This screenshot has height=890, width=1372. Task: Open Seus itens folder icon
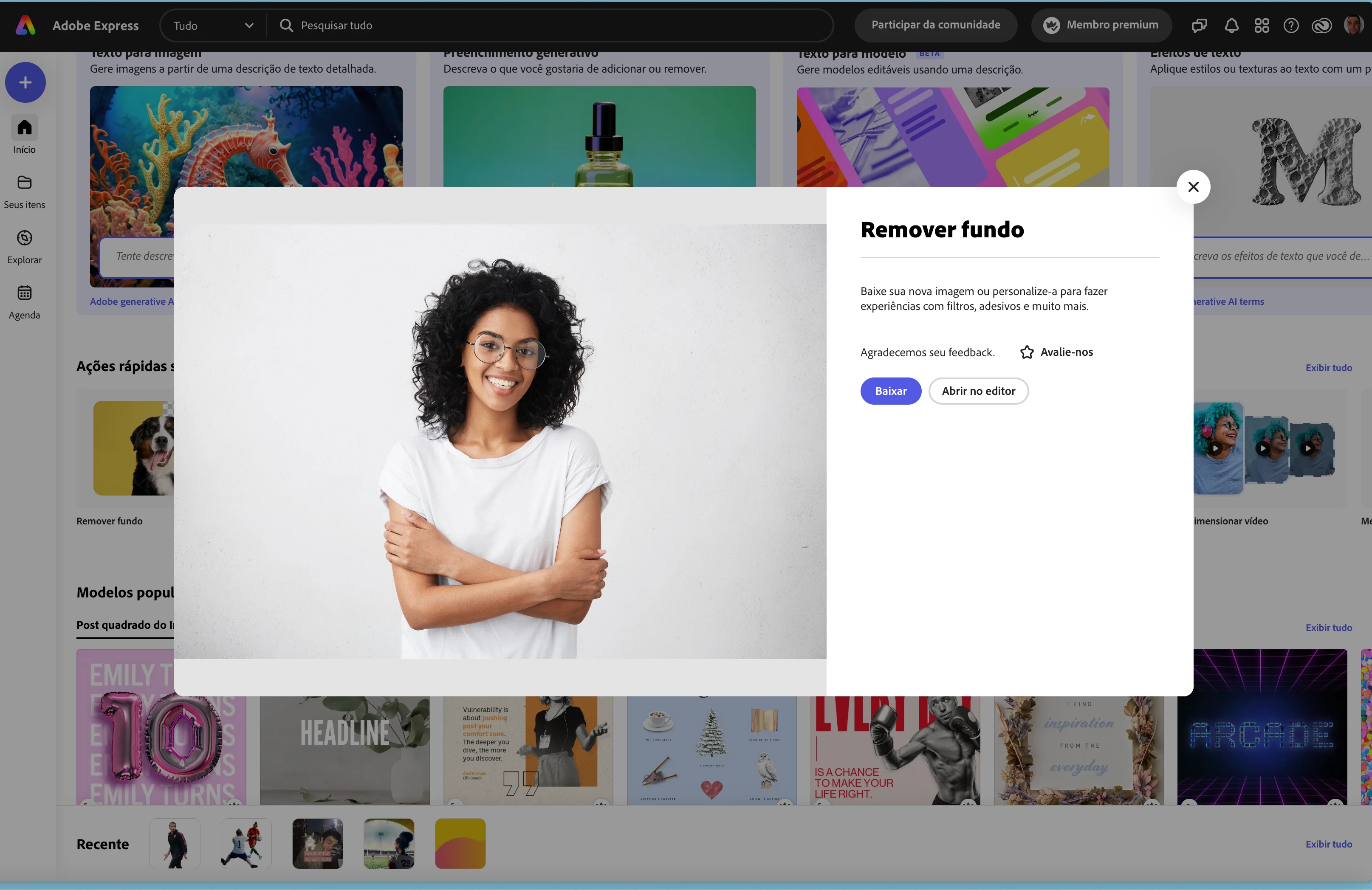(x=24, y=183)
